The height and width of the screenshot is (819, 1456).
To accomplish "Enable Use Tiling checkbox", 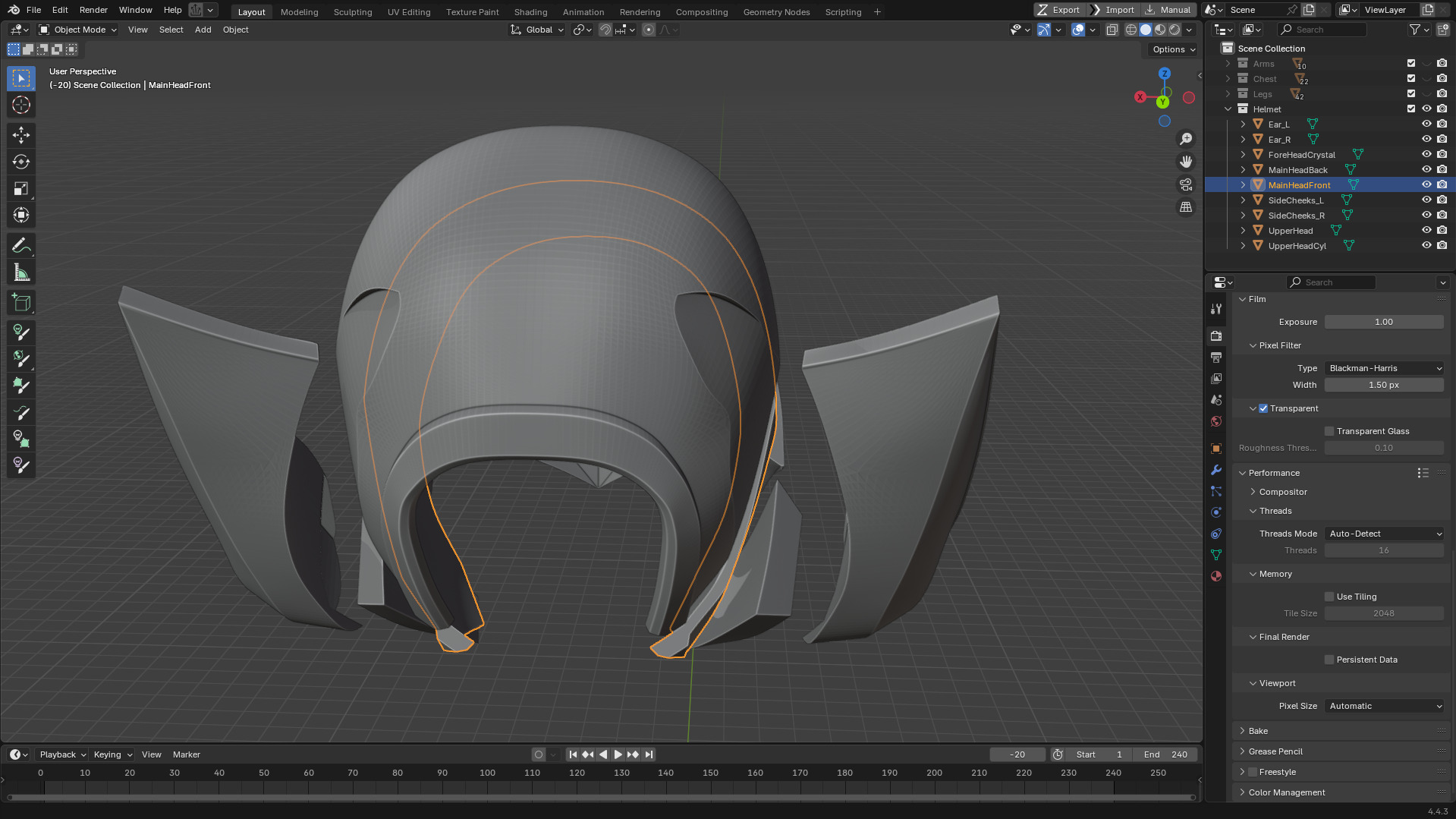I will coord(1329,597).
